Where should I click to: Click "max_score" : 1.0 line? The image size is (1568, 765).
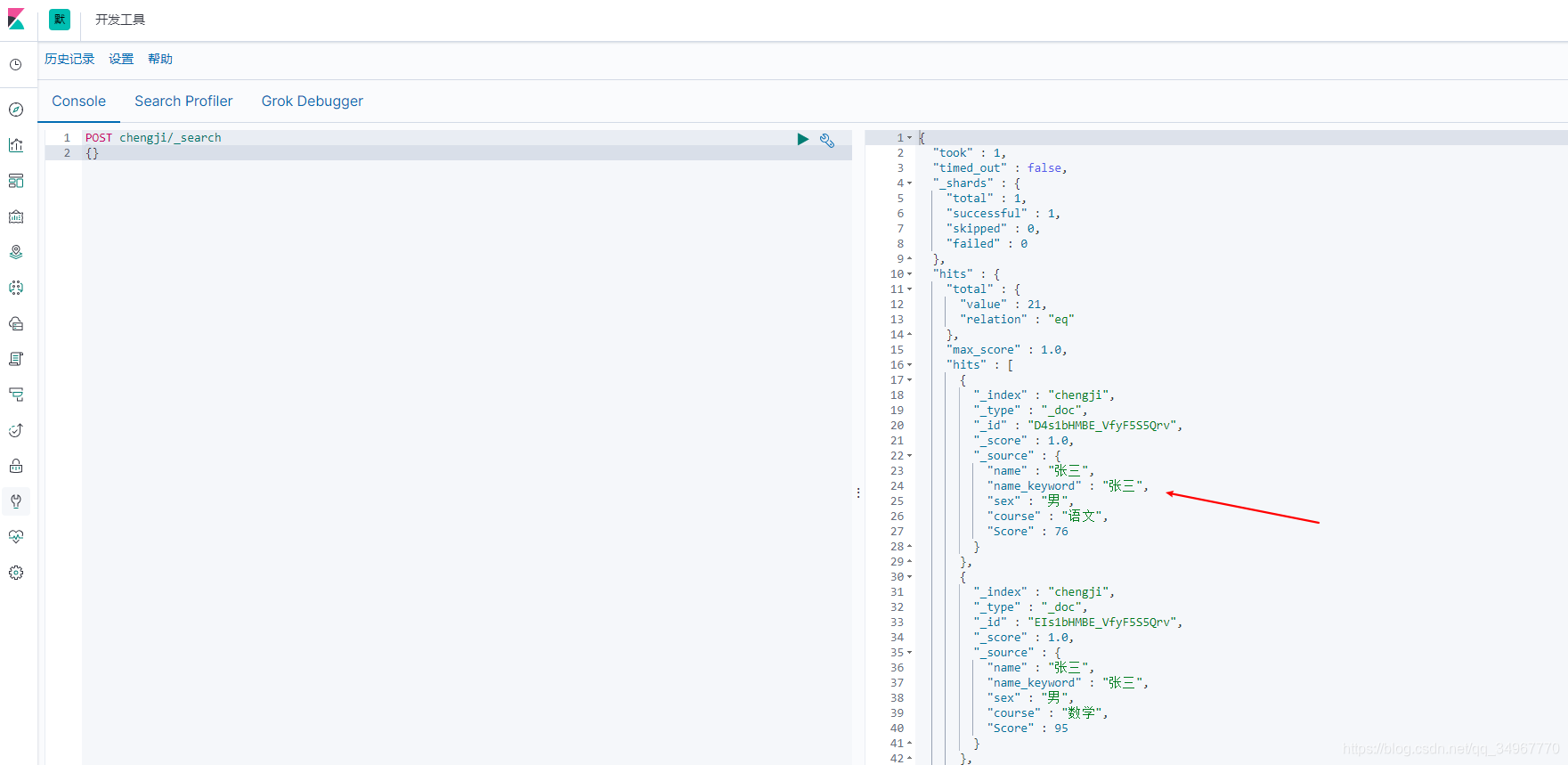(x=1007, y=350)
